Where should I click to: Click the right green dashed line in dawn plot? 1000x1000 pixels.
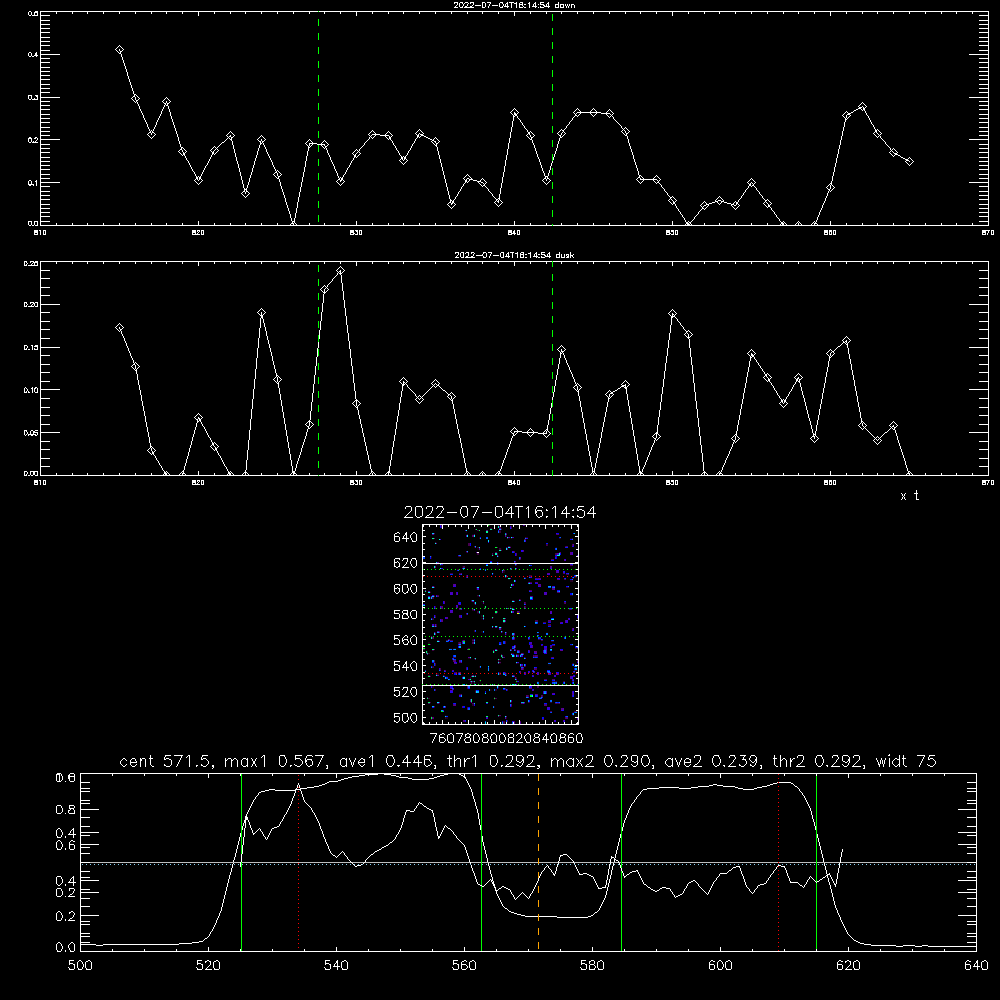point(552,118)
